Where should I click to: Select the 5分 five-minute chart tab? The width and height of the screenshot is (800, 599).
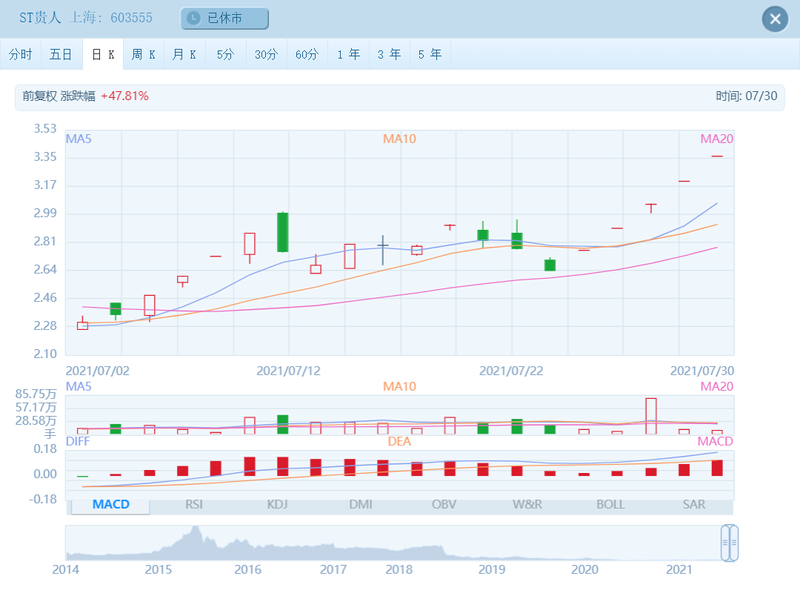226,54
